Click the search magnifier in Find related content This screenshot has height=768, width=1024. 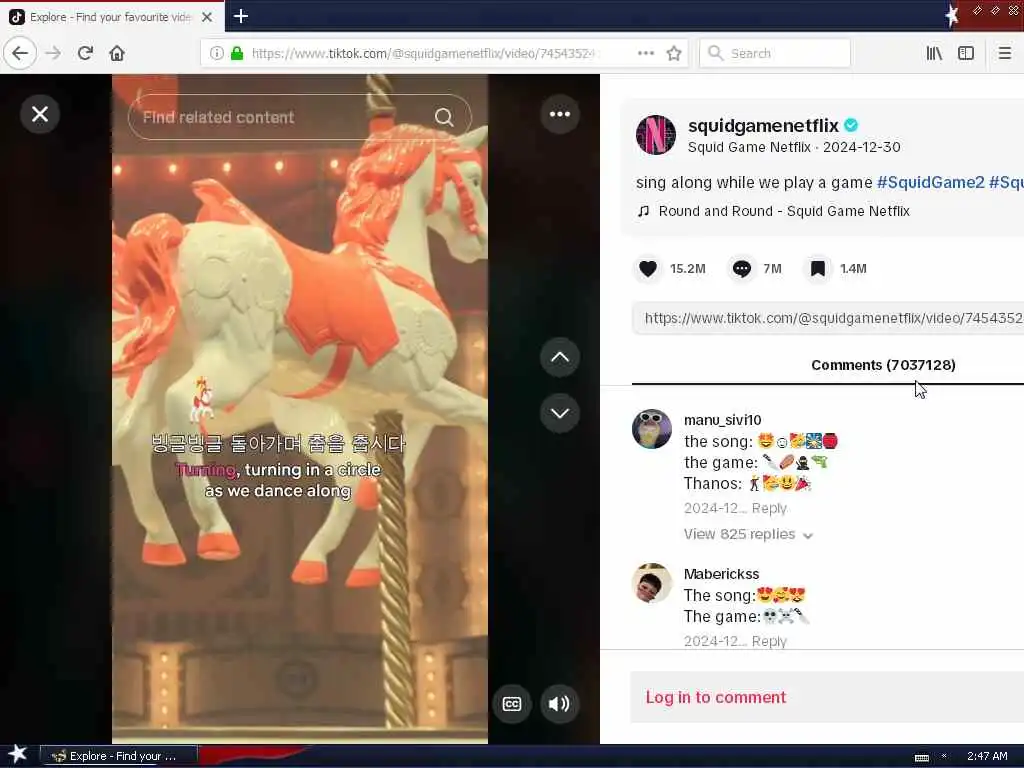click(x=444, y=117)
